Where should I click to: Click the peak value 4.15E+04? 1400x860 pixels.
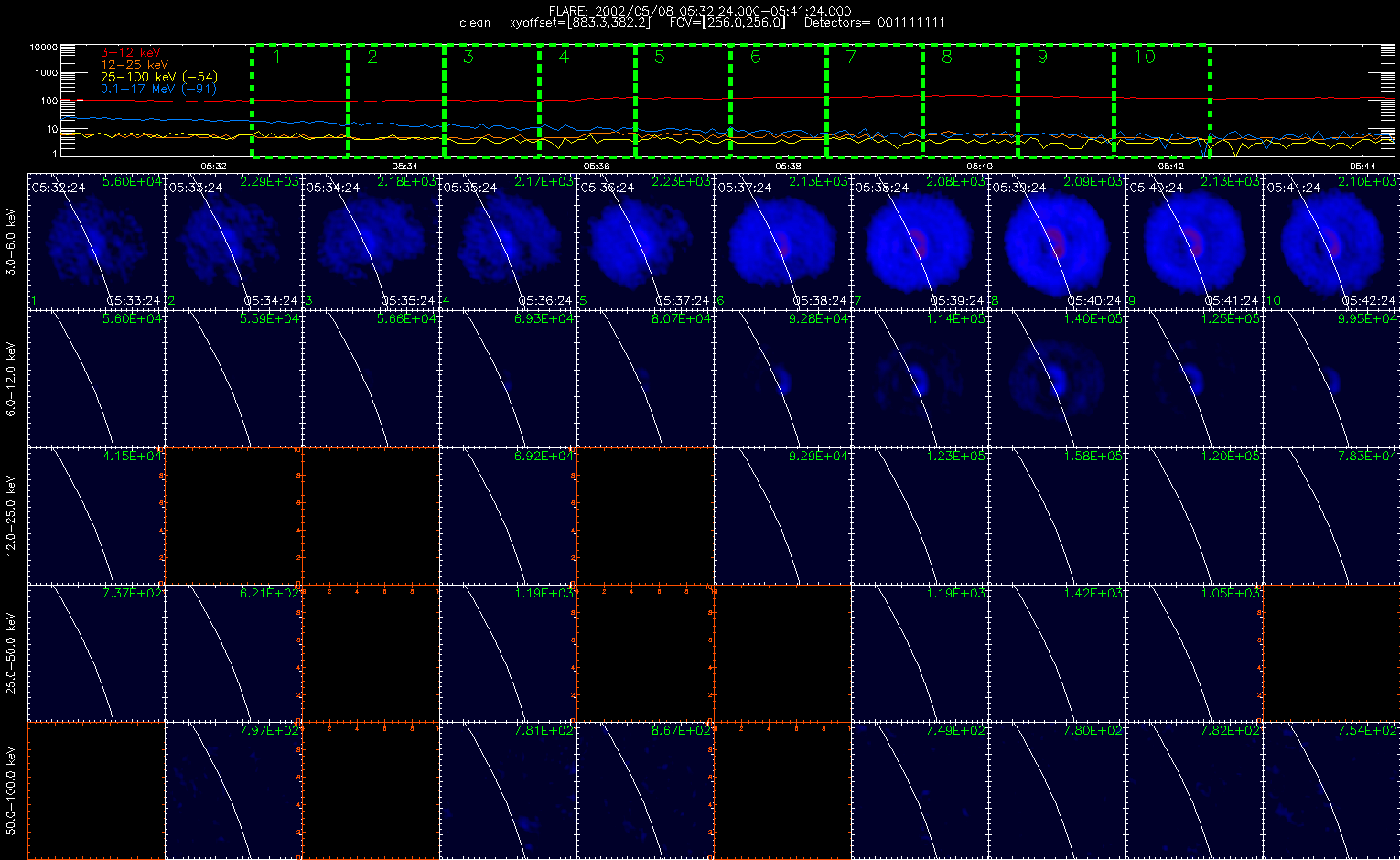133,457
